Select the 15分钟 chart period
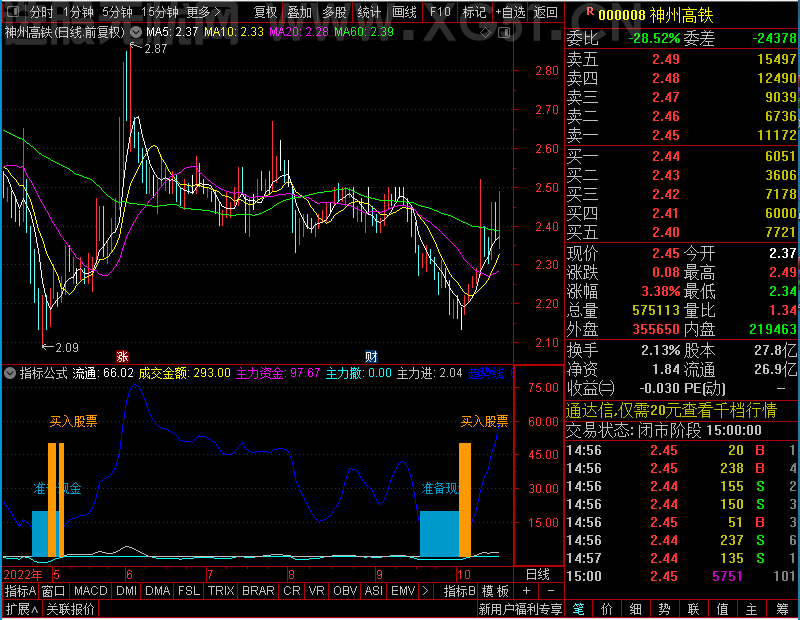The width and height of the screenshot is (800, 620). point(159,12)
